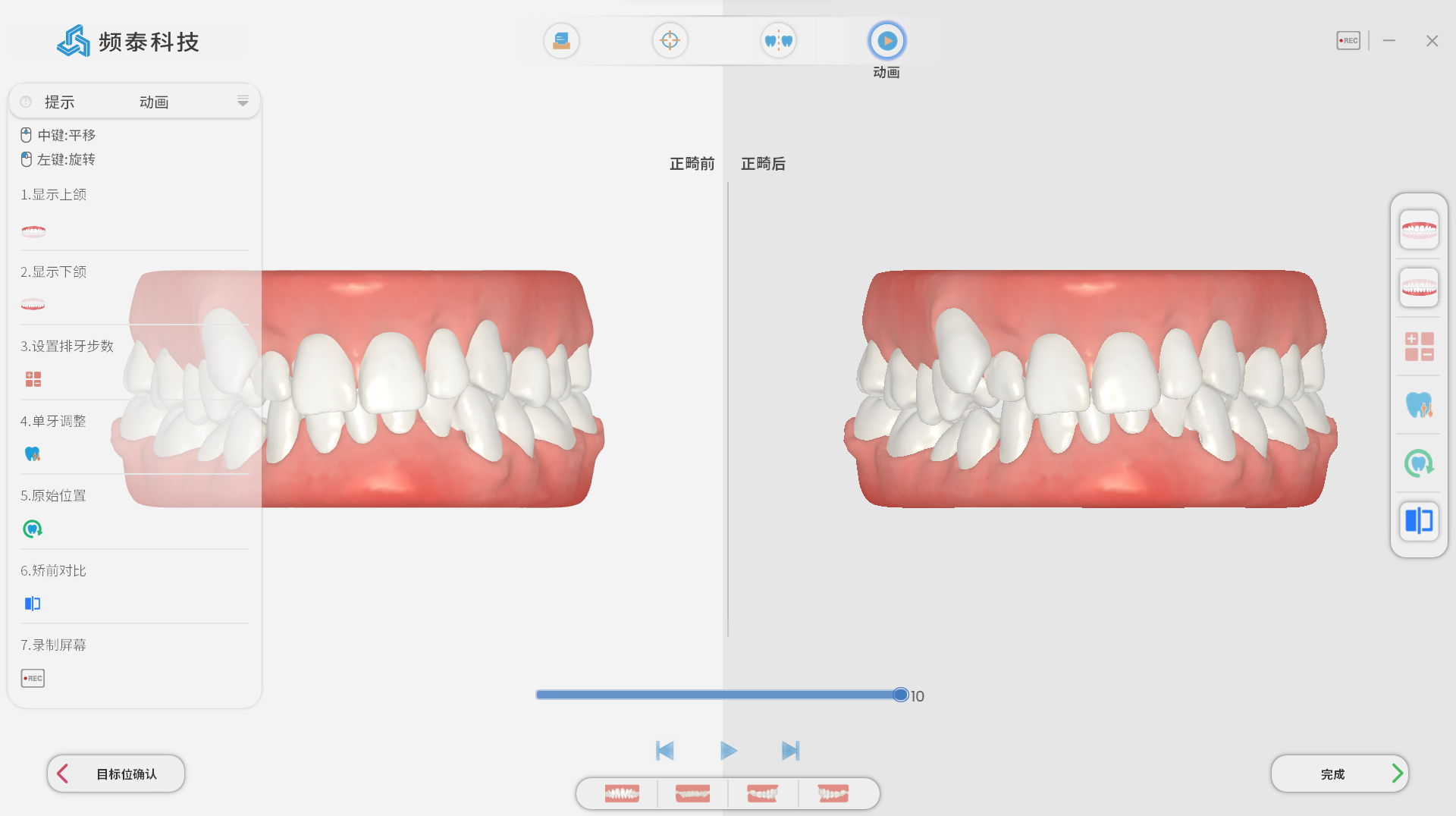Toggle lower jaw display in right toolbar
Screen dimensions: 1456x816
coord(1419,288)
